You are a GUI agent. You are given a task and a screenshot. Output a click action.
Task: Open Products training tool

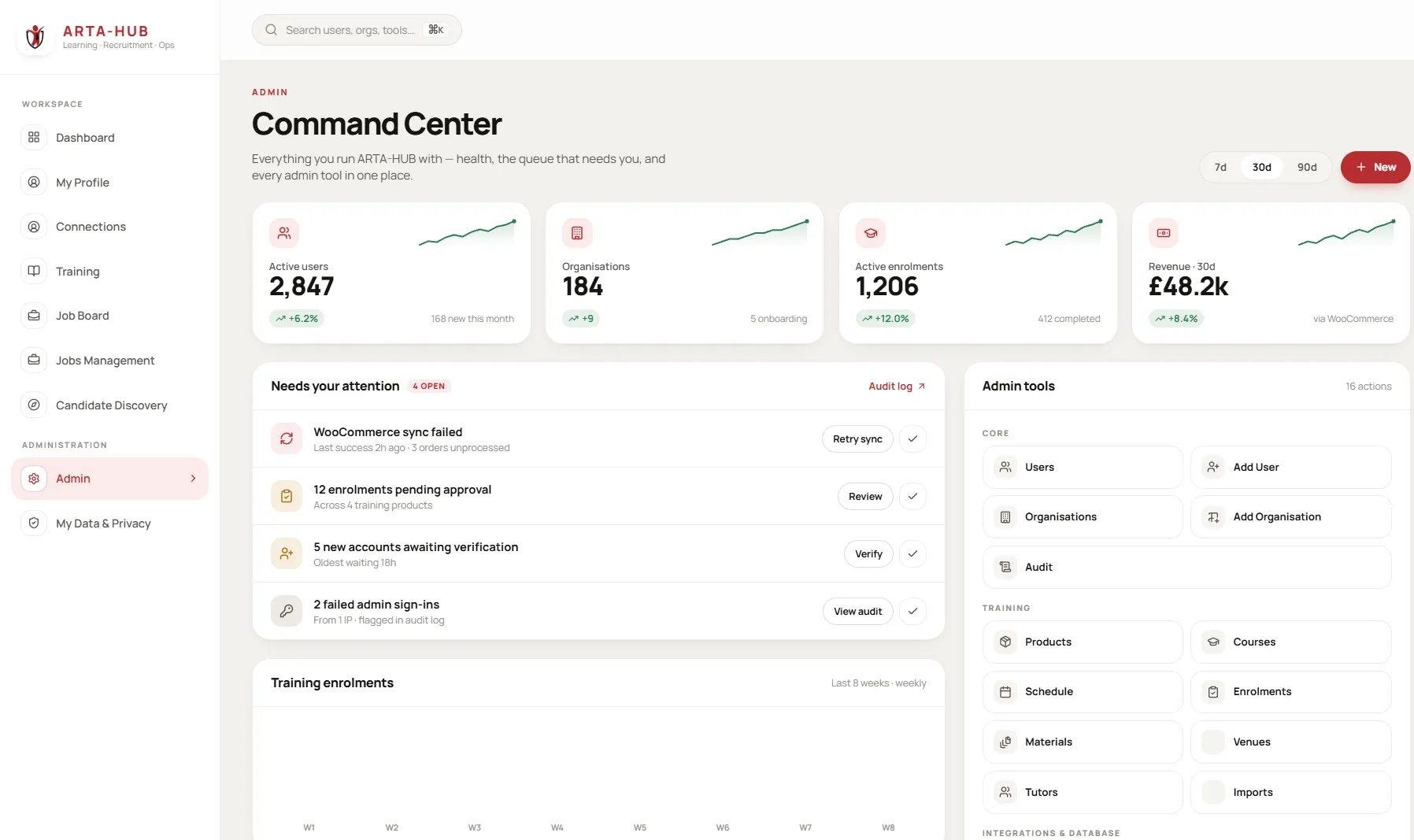point(1083,642)
